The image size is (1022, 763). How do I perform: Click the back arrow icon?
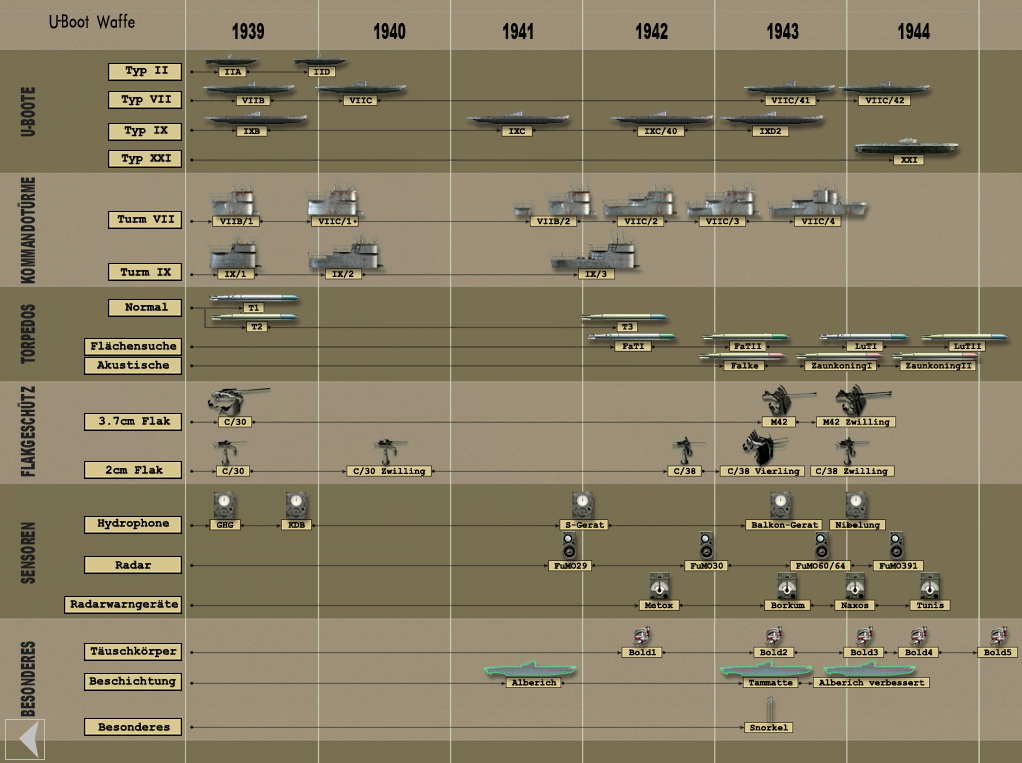[25, 739]
